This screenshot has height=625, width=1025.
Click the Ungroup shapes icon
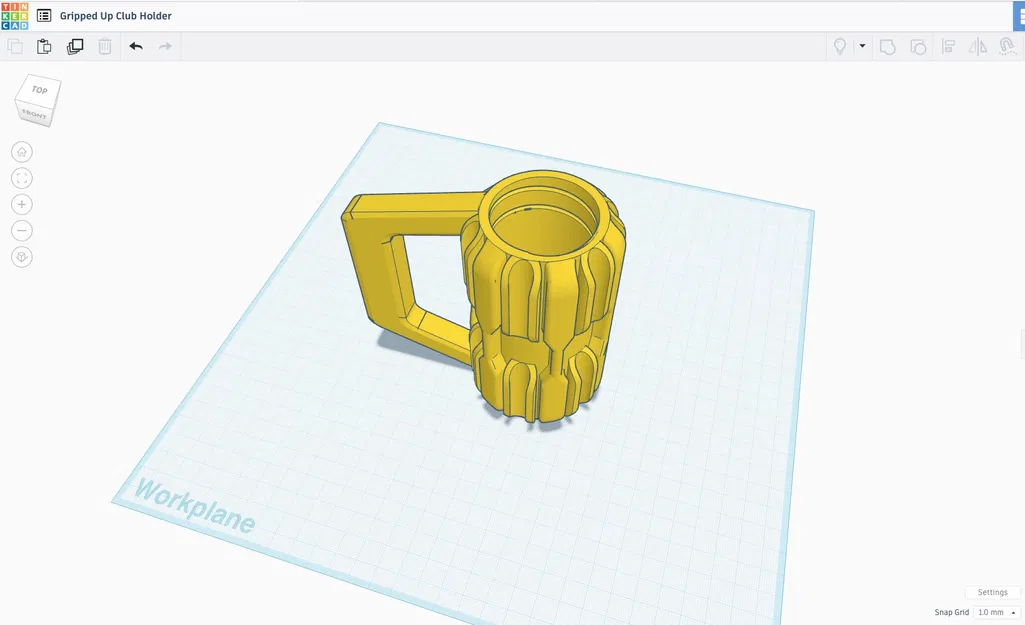click(x=918, y=47)
